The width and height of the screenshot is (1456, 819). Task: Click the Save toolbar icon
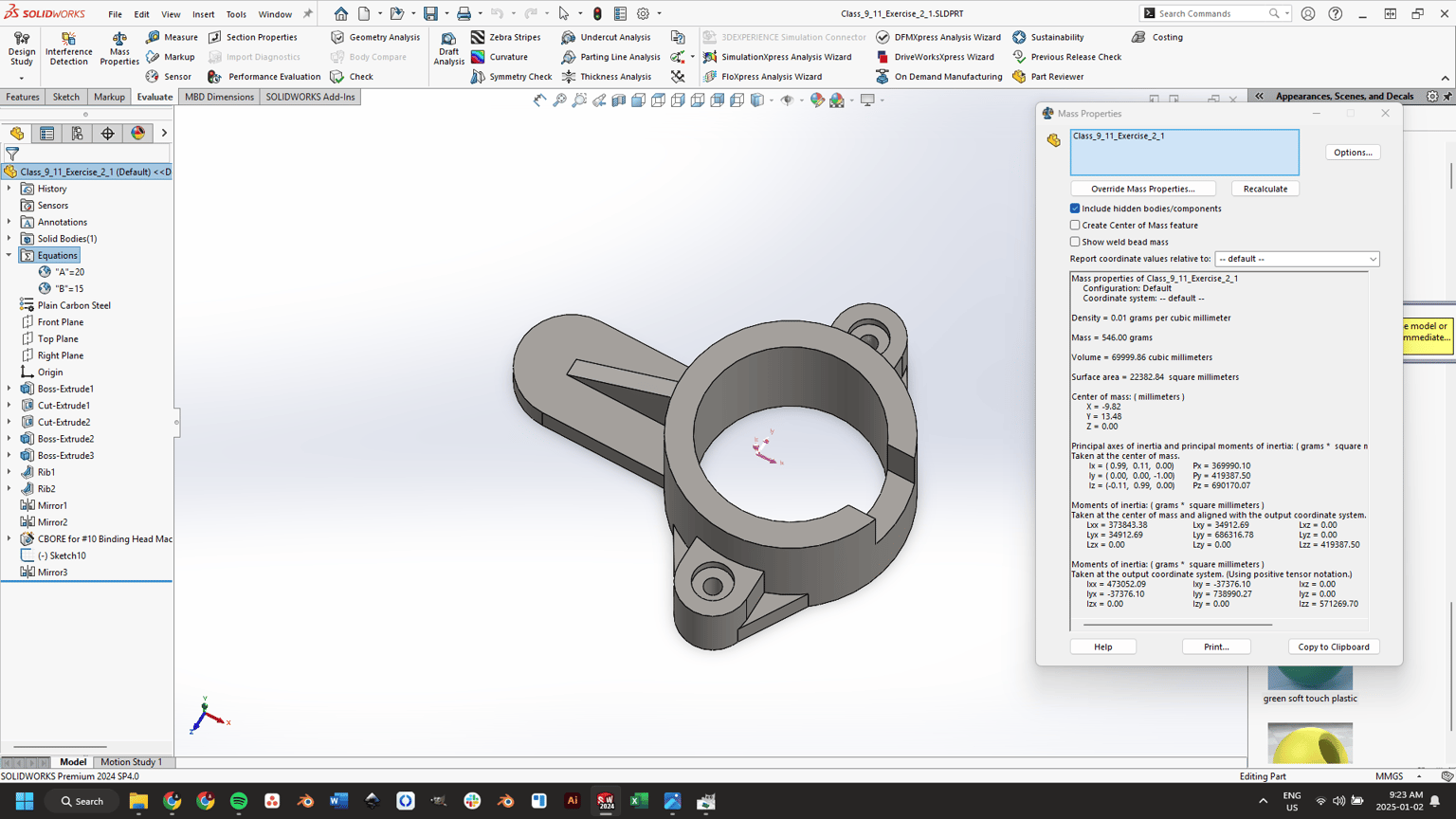coord(430,13)
